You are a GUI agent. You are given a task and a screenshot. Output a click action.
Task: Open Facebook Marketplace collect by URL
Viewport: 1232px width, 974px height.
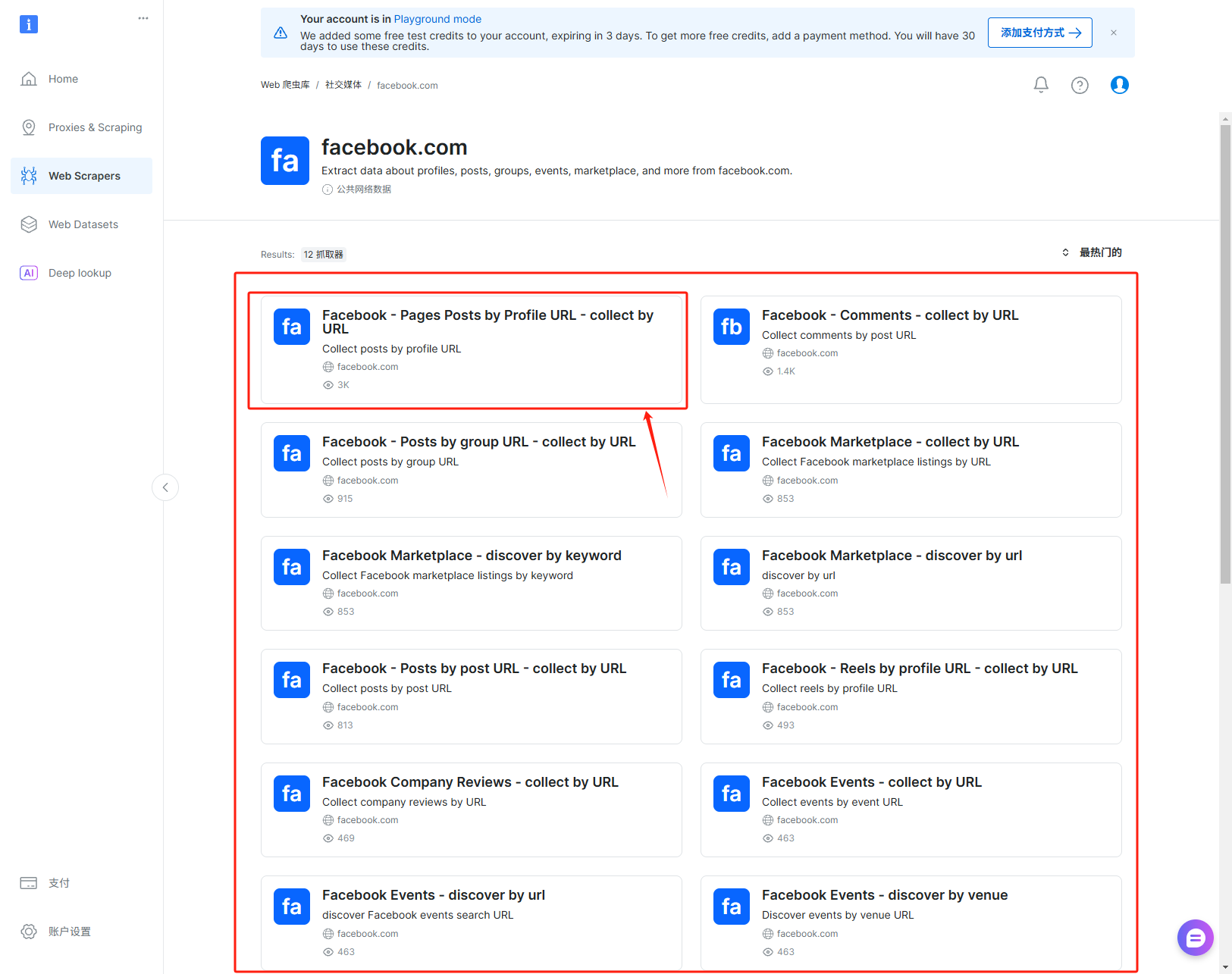(911, 470)
